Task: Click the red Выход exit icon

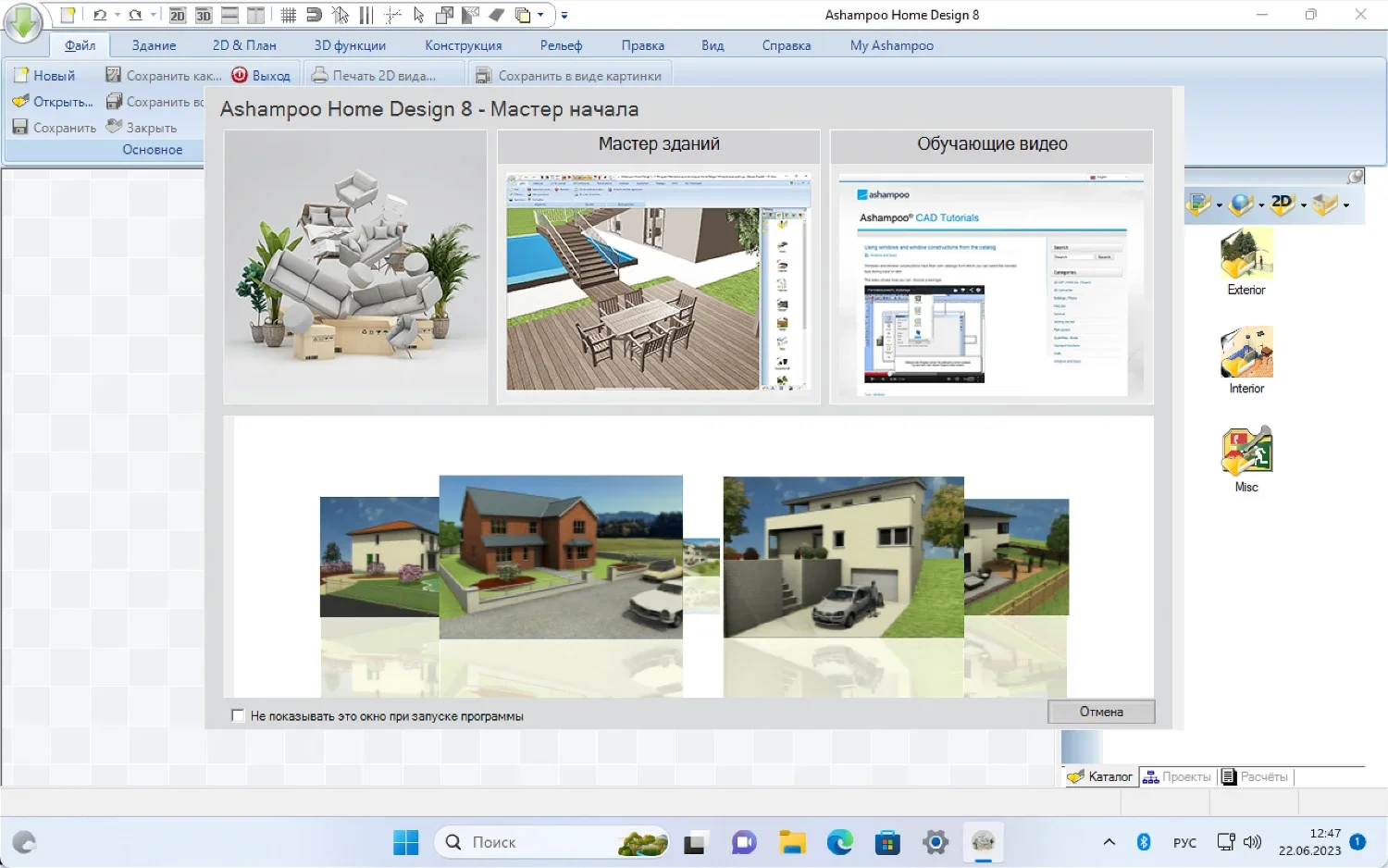Action: click(x=240, y=76)
